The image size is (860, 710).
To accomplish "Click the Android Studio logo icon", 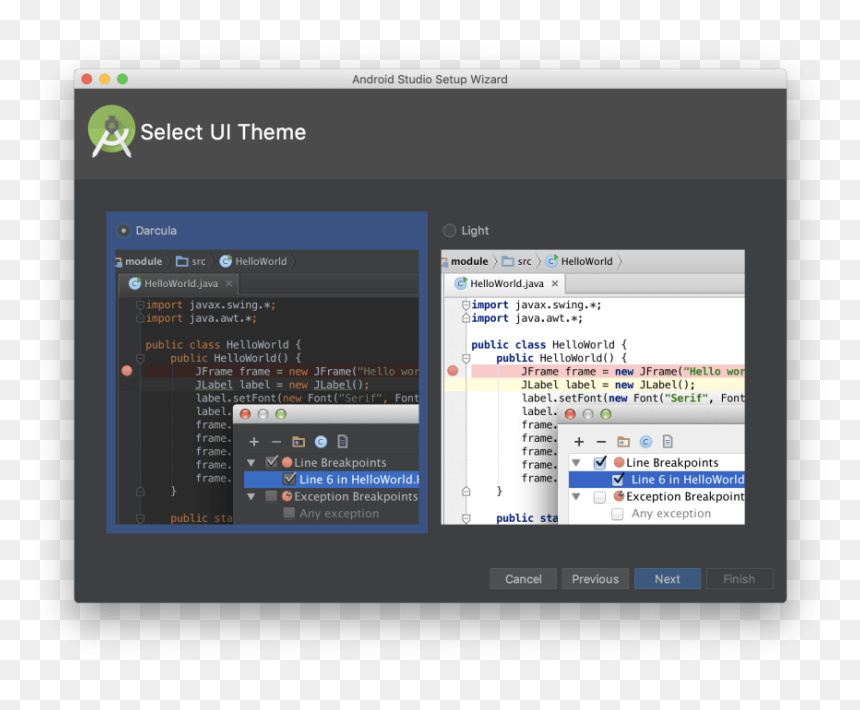I will pyautogui.click(x=112, y=131).
